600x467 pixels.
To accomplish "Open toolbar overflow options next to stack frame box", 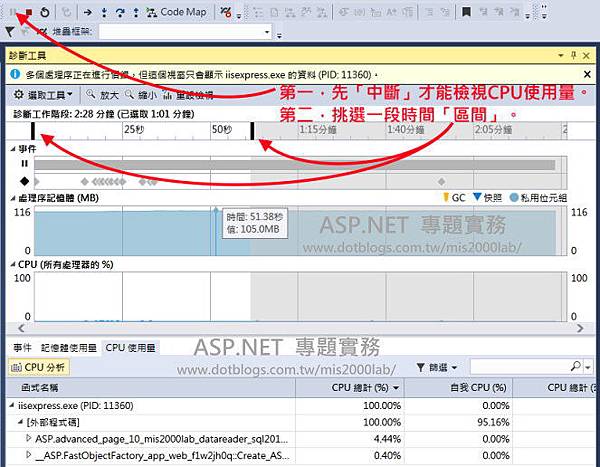I will (279, 35).
